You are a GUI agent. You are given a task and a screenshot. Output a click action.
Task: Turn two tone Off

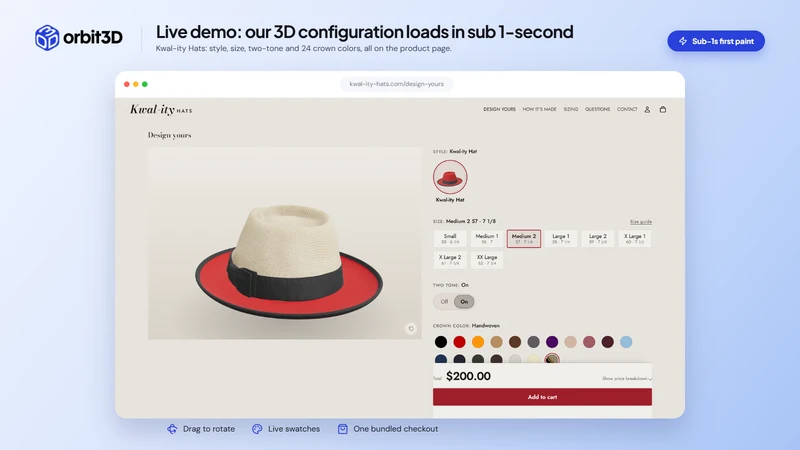pyautogui.click(x=444, y=302)
